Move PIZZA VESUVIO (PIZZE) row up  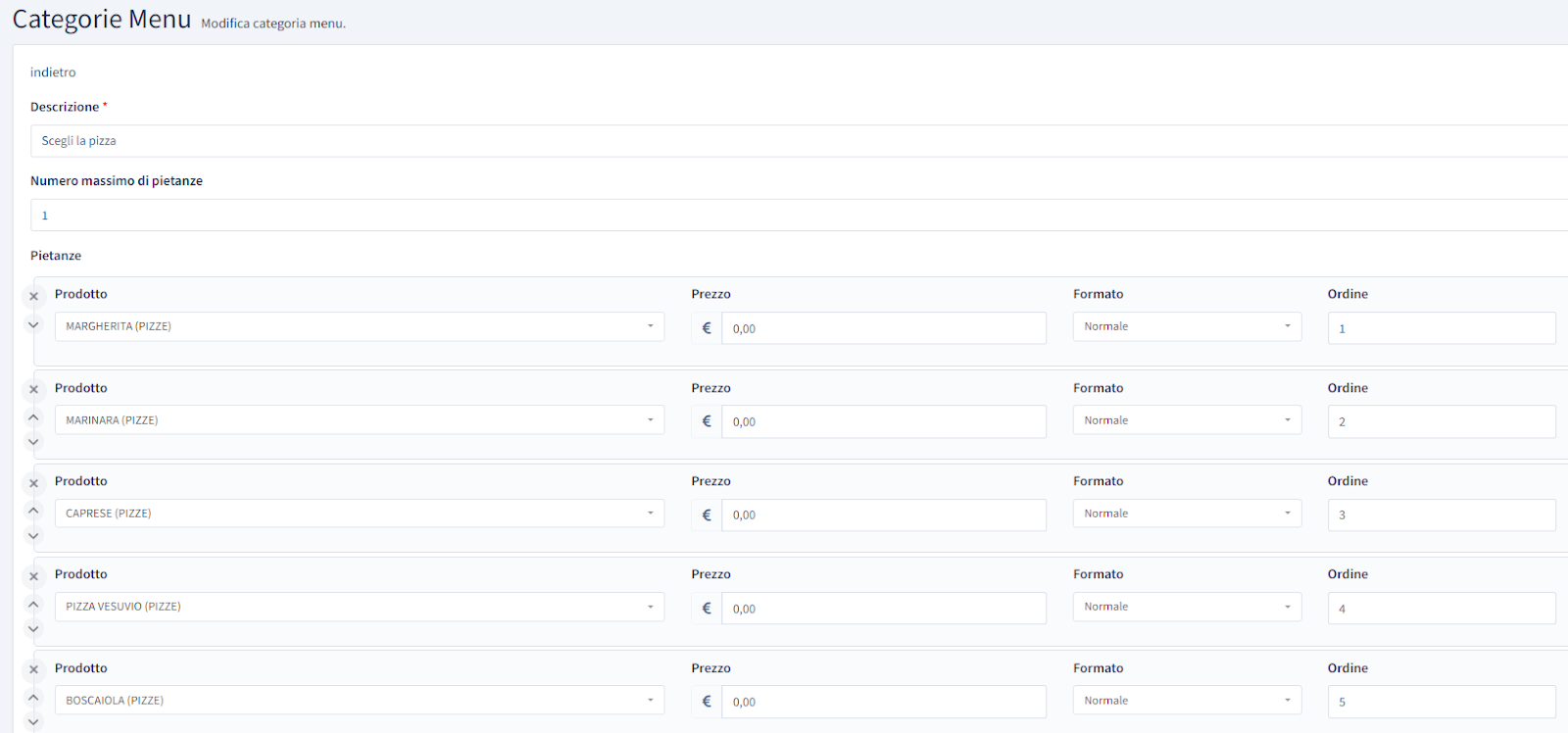pos(33,604)
